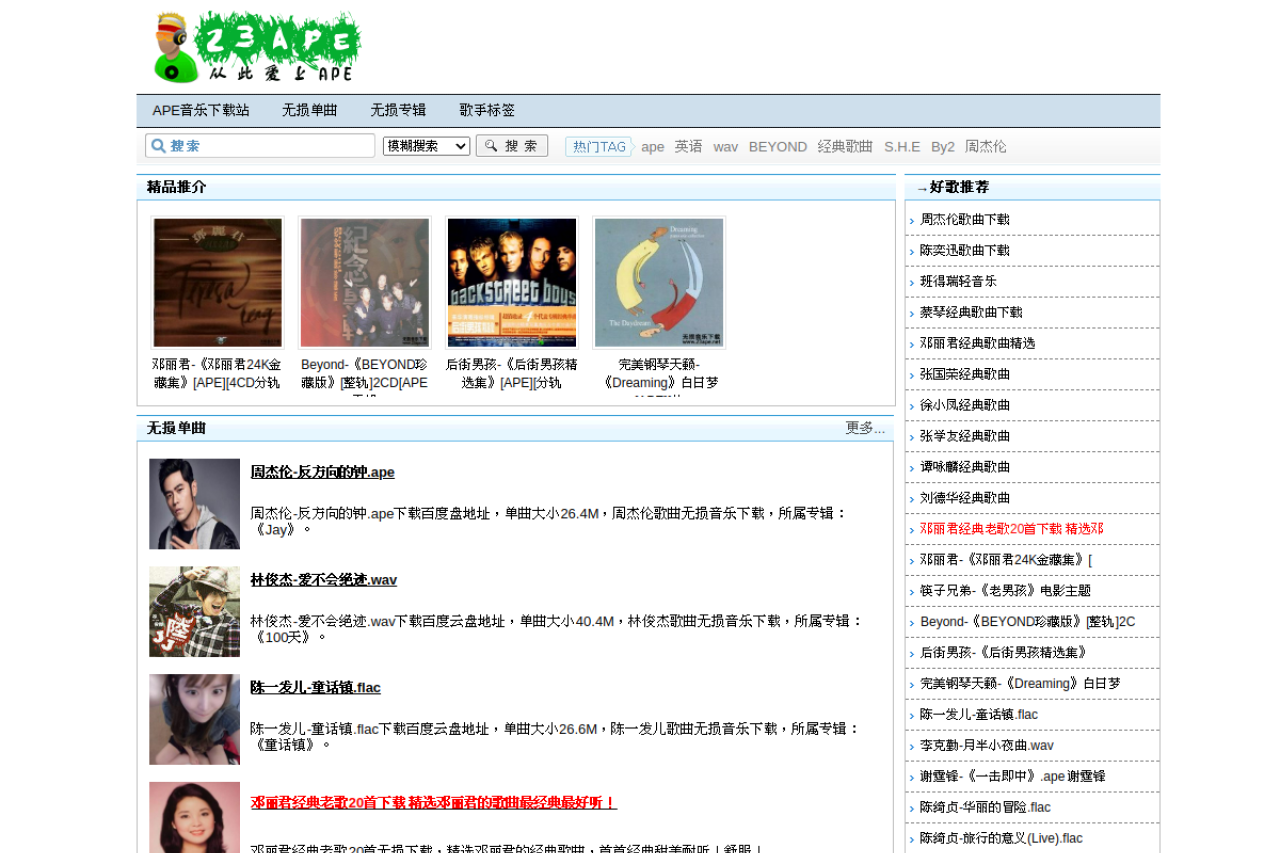
Task: Open 后街男孩精选集 album title link
Action: (511, 374)
